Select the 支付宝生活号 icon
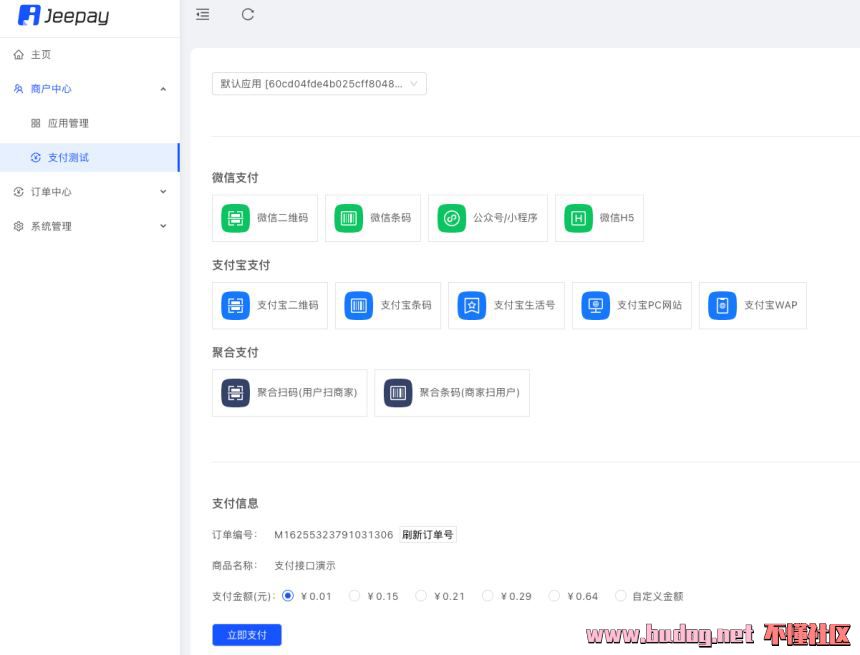Viewport: 860px width, 655px height. [x=472, y=306]
